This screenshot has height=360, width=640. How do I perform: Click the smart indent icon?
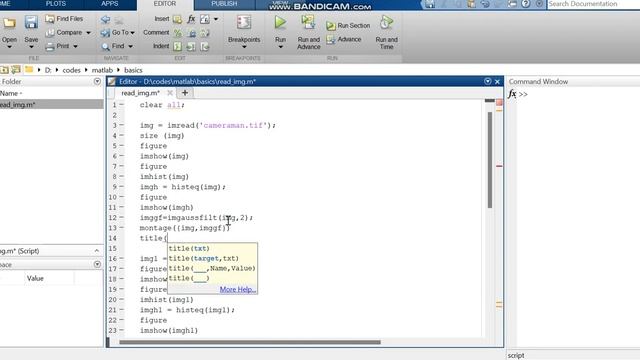tap(178, 47)
